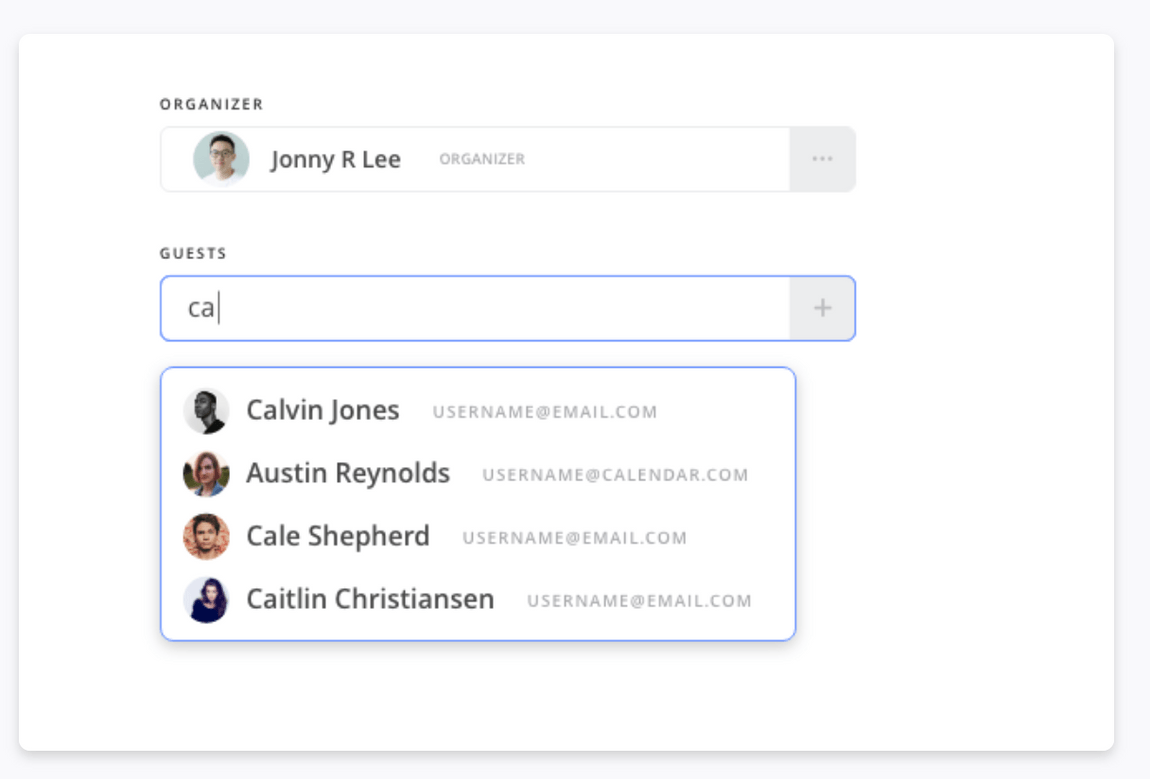Click Calvin Jones's email address
The height and width of the screenshot is (779, 1150).
(544, 412)
